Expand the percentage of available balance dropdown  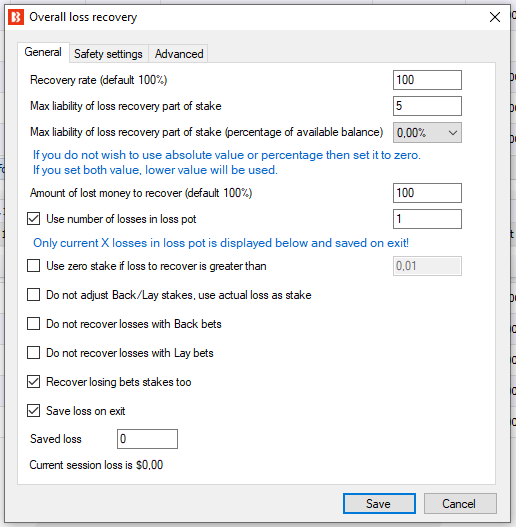pyautogui.click(x=427, y=132)
